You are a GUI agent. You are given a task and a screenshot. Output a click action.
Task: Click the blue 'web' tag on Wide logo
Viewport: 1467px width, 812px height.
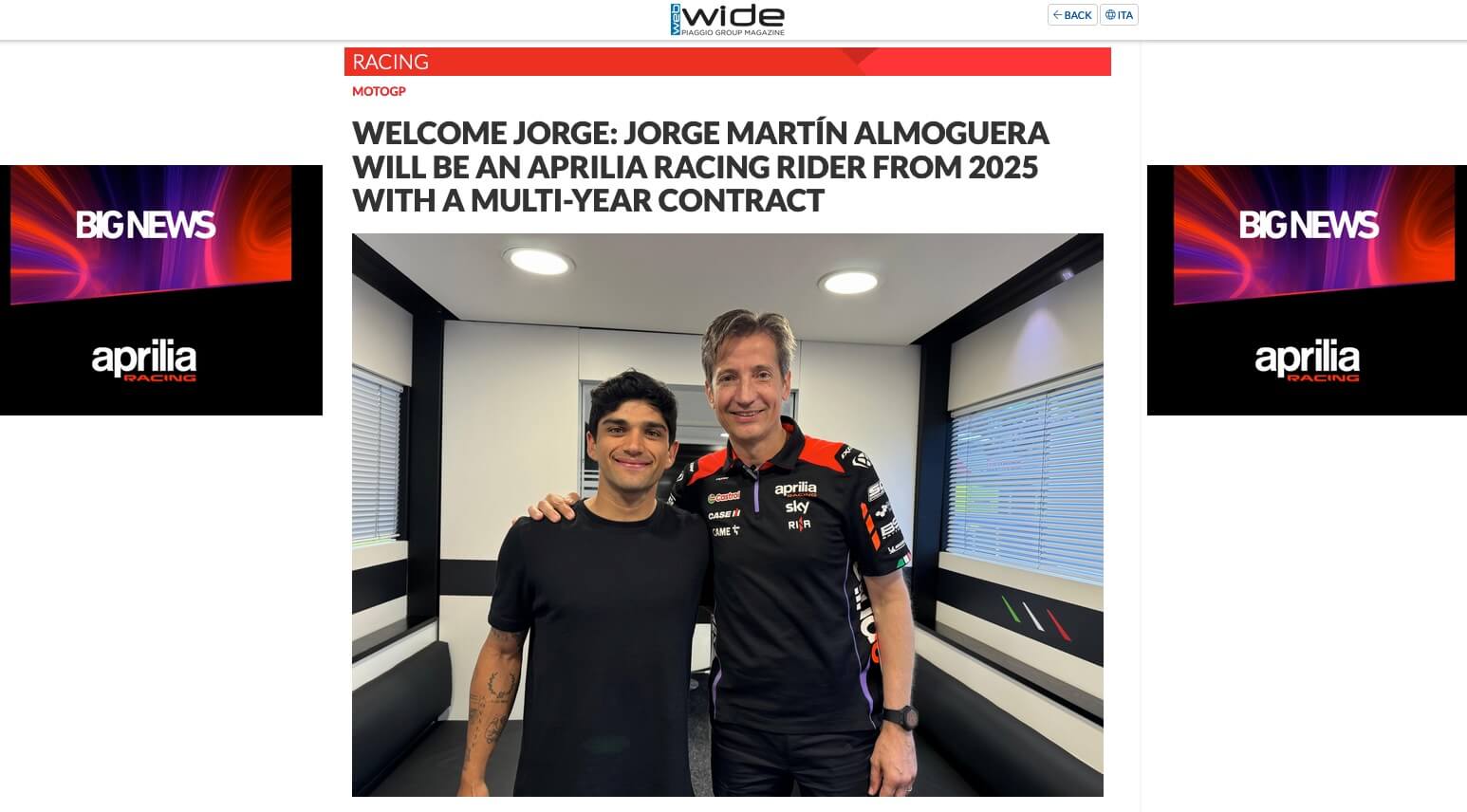(x=675, y=19)
